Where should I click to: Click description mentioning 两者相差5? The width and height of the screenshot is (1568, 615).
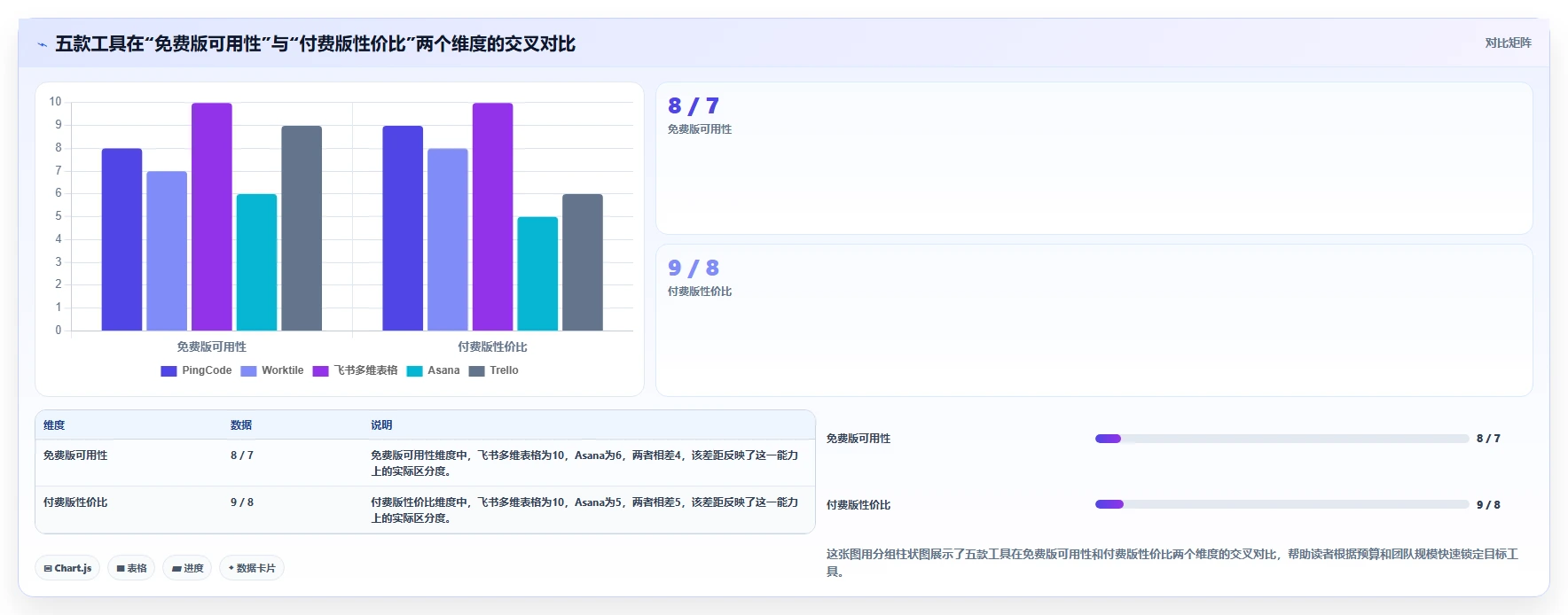click(584, 510)
